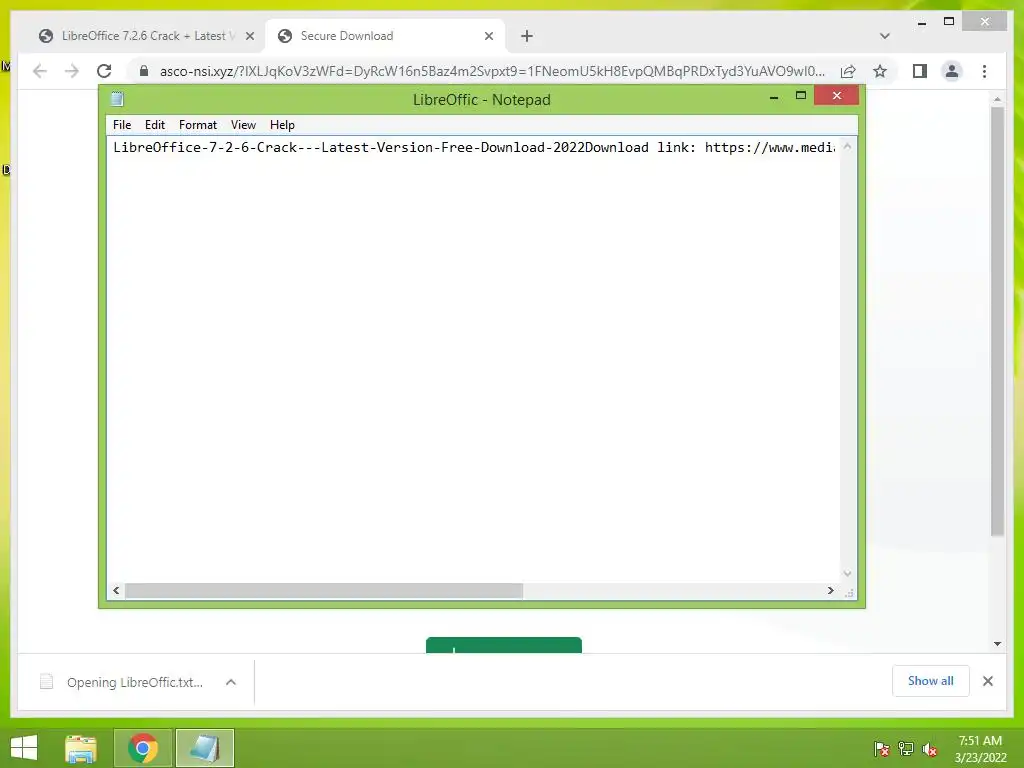
Task: Open the Notepad Edit menu
Action: point(155,125)
